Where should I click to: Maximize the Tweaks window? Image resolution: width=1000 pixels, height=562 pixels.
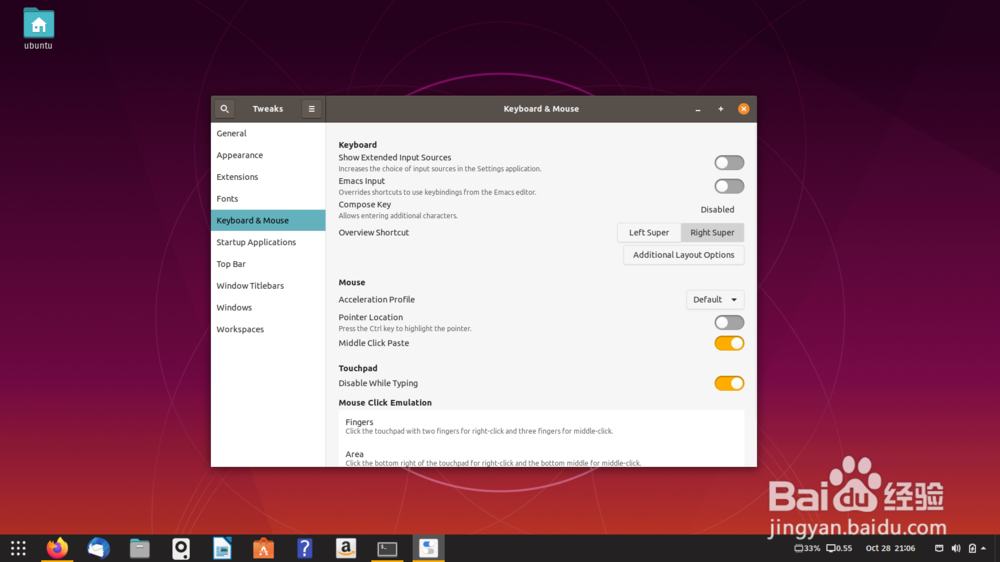click(721, 109)
